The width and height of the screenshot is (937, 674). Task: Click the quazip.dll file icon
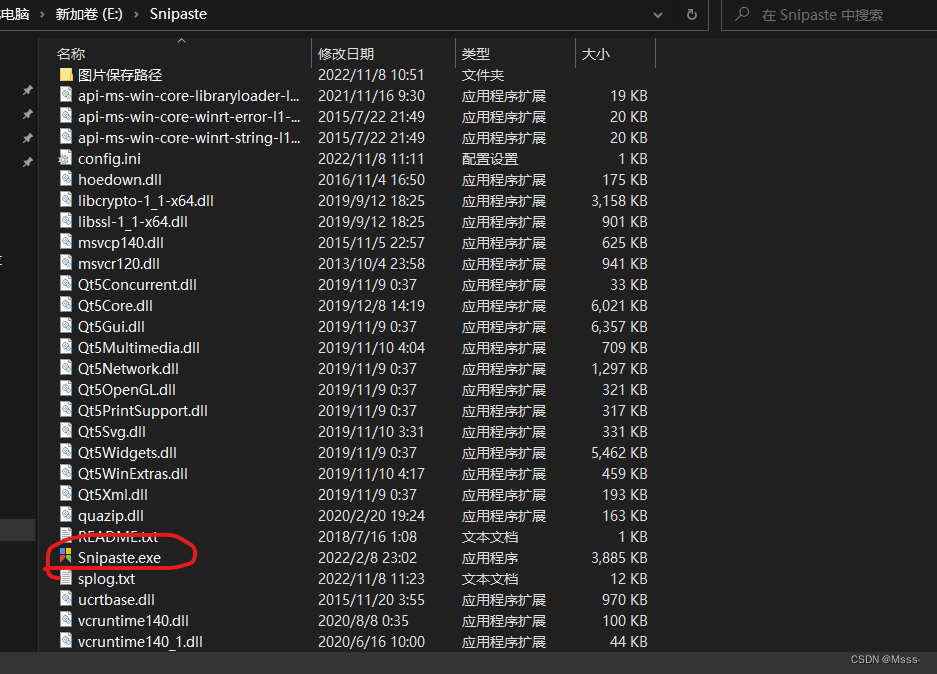click(66, 515)
